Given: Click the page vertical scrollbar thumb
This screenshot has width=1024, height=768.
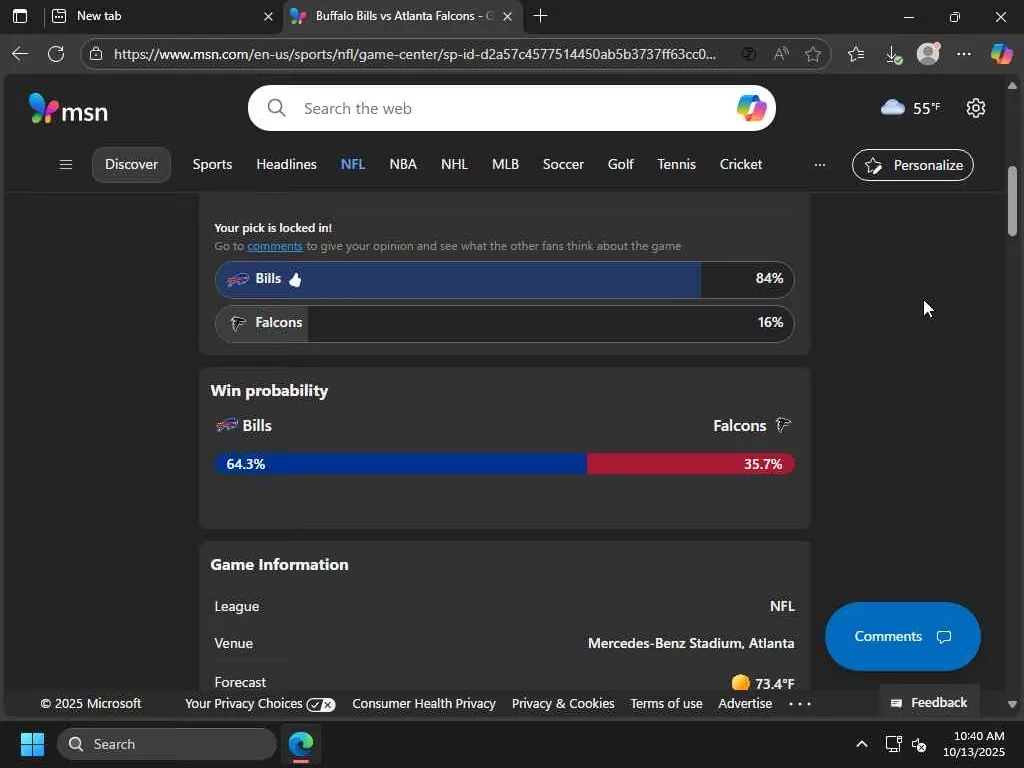Looking at the screenshot, I should pos(1012,201).
